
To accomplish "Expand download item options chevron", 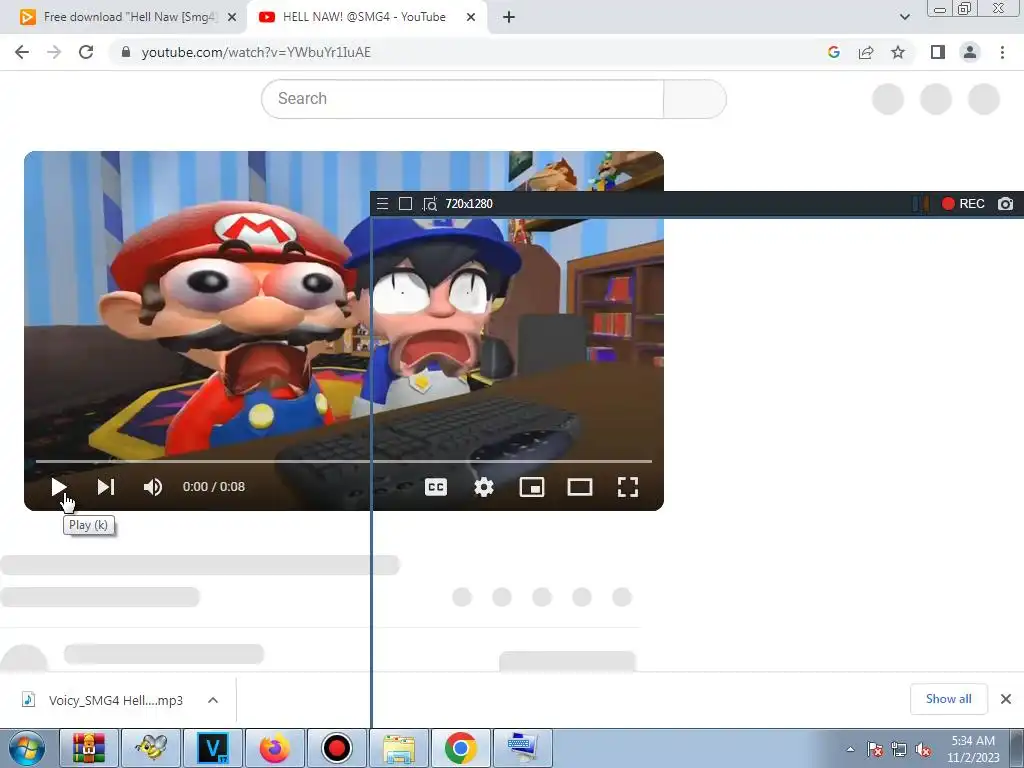I will (213, 700).
